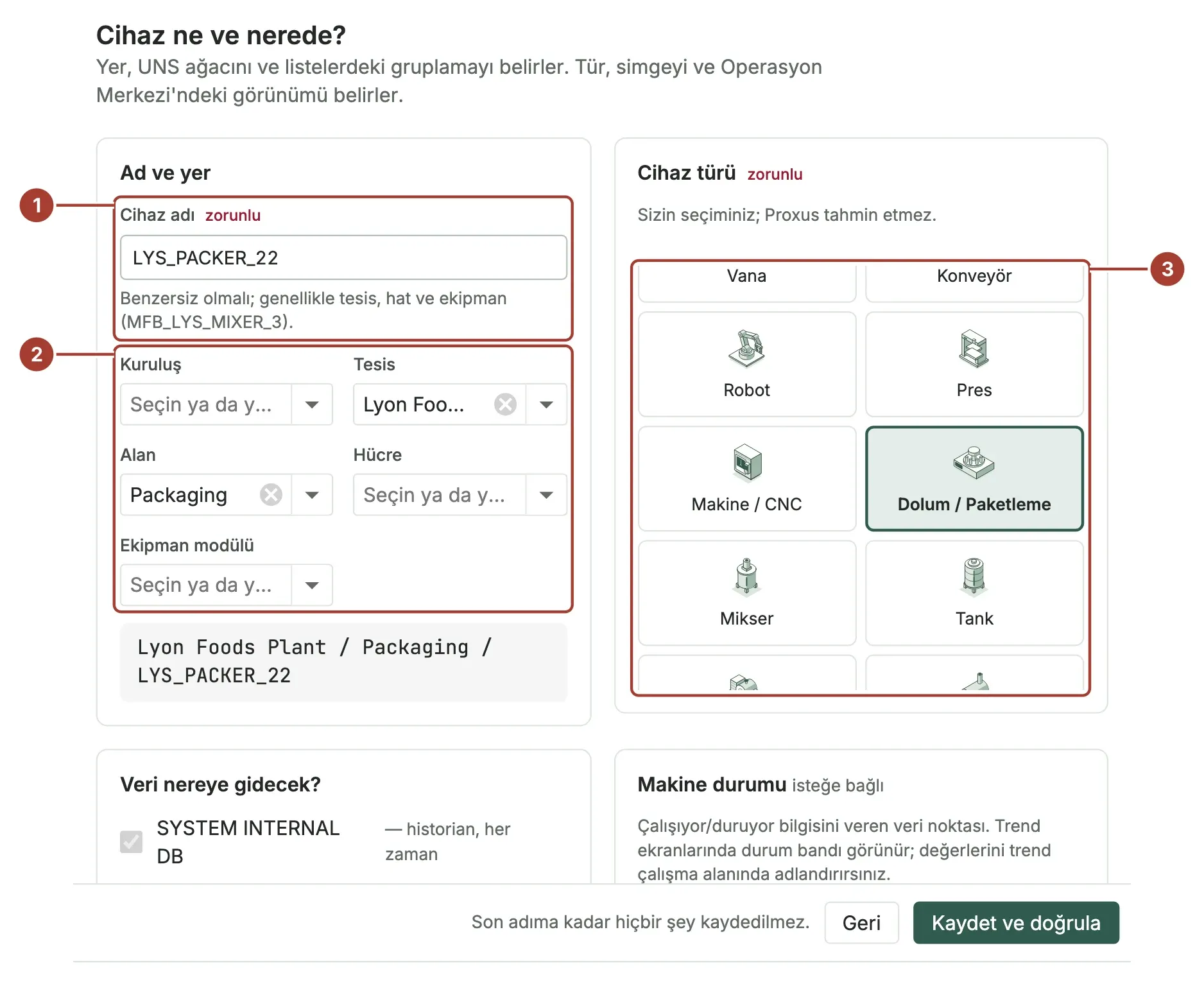The width and height of the screenshot is (1204, 993).
Task: Select the Robot device type icon
Action: click(x=746, y=349)
